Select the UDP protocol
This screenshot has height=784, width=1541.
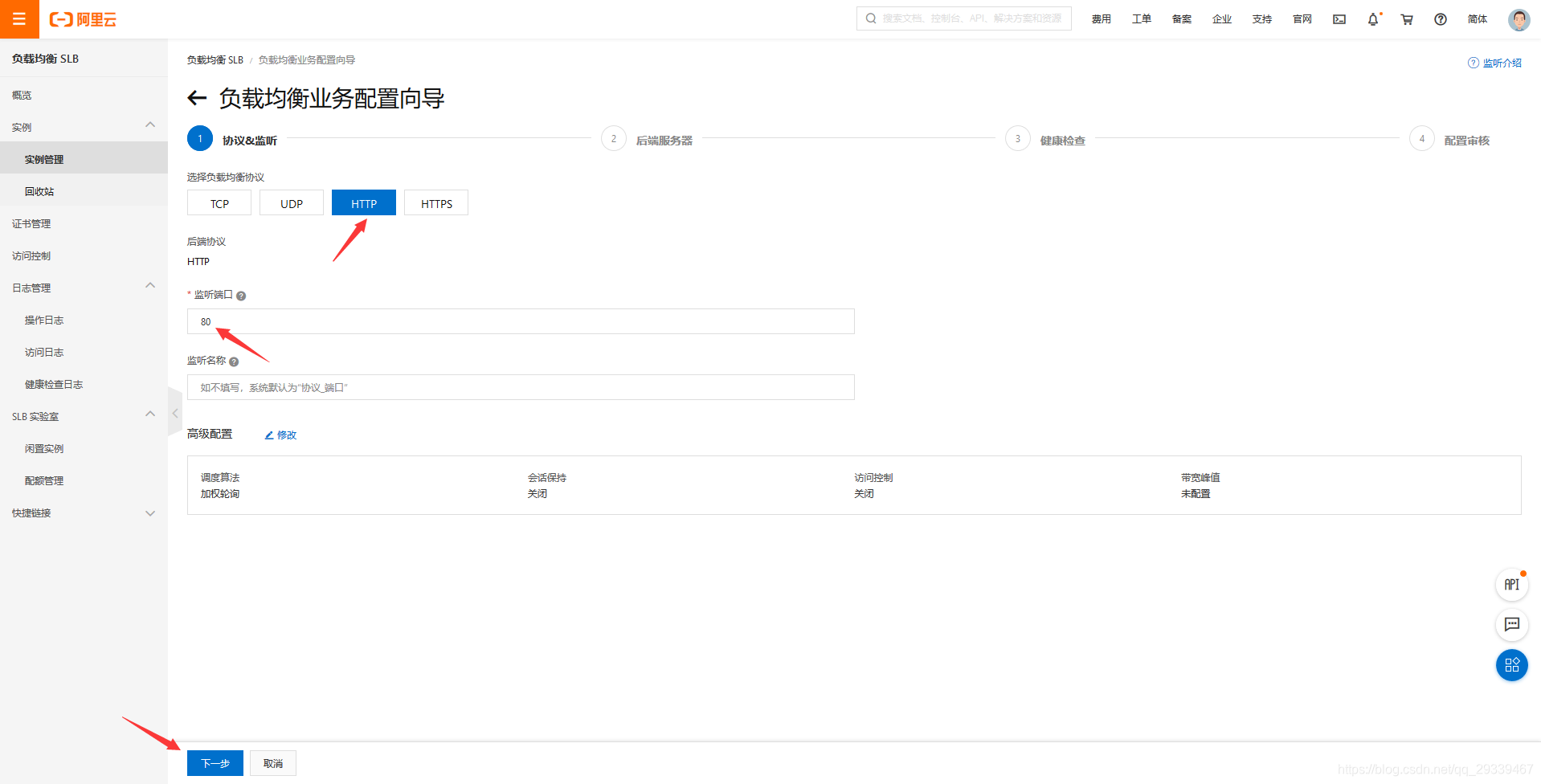pos(292,203)
